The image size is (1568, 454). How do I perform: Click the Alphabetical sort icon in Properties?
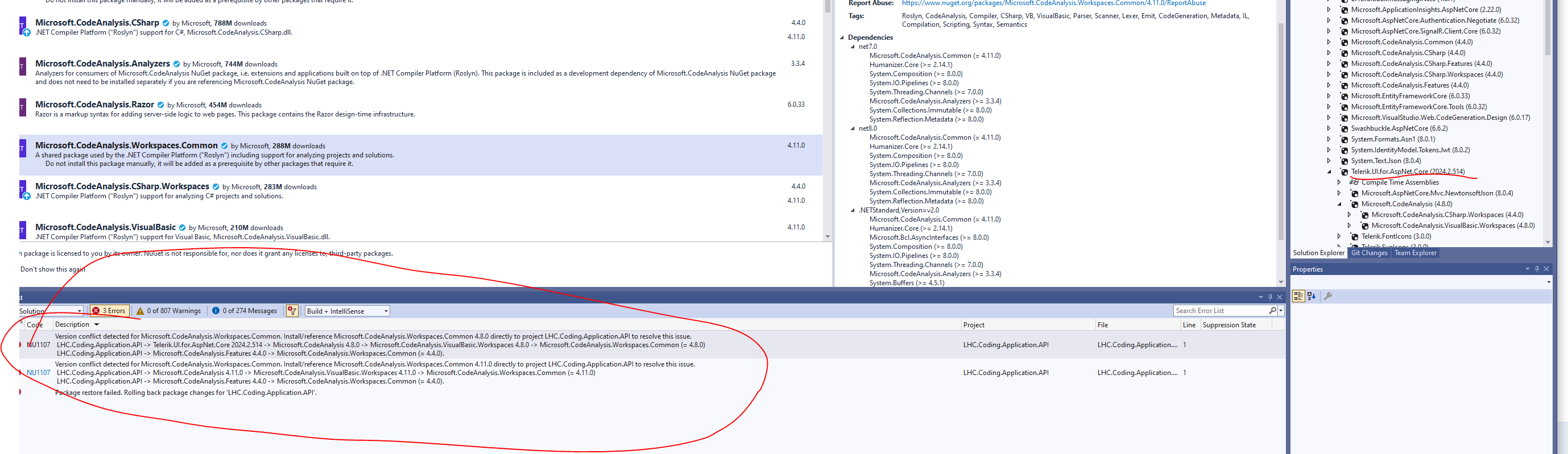point(1311,296)
